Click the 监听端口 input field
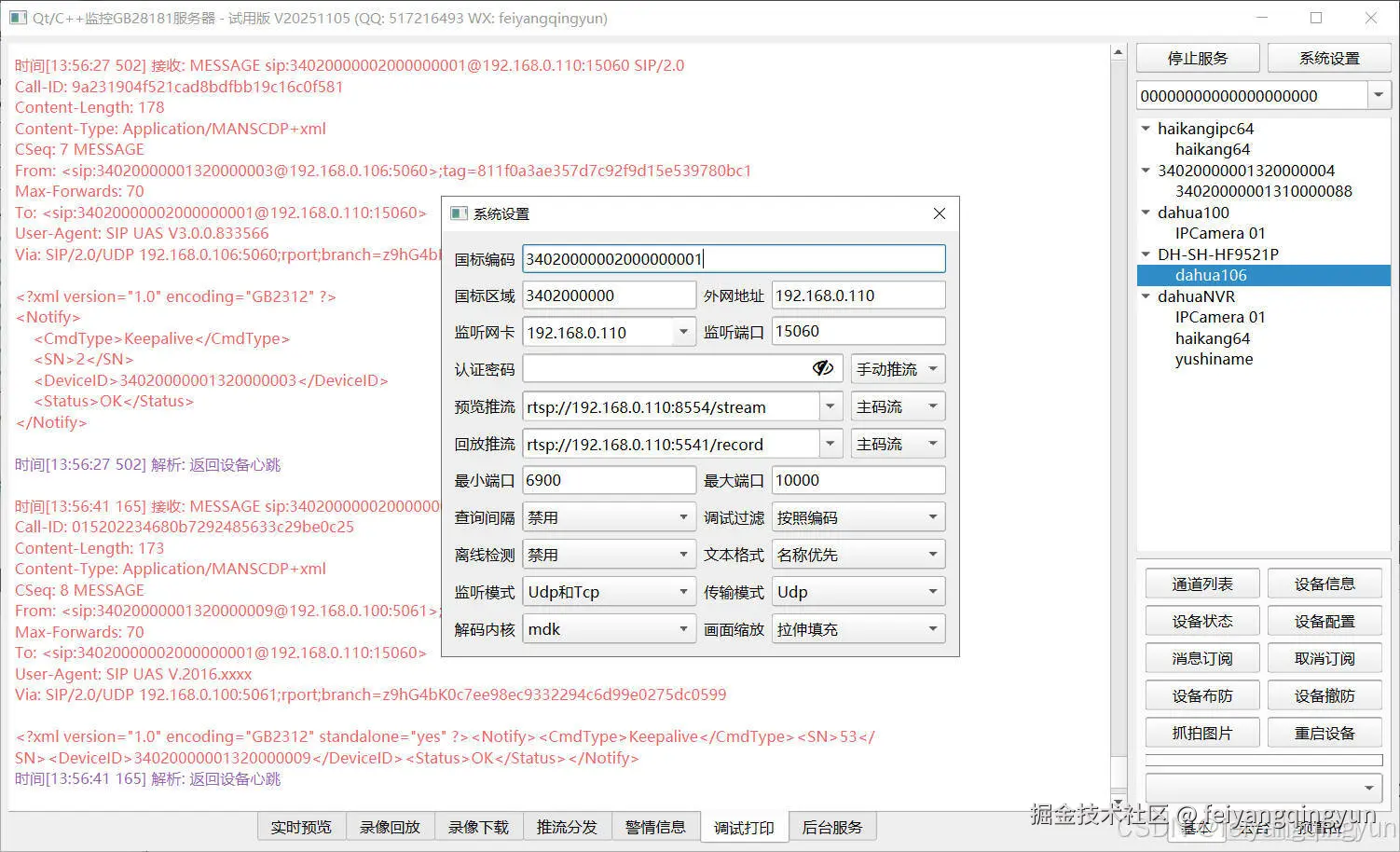This screenshot has height=852, width=1400. [858, 331]
